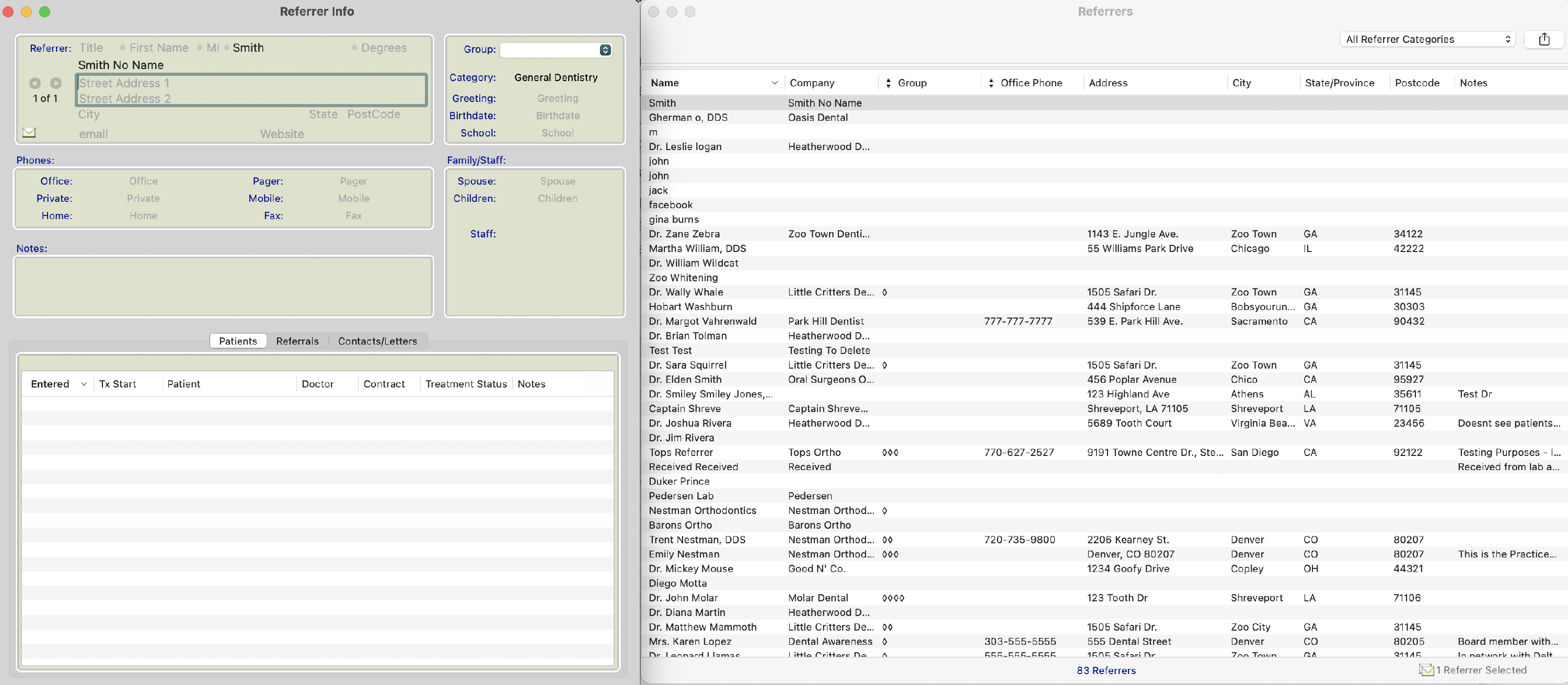1568x685 pixels.
Task: Switch to the Referrals tab
Action: [297, 341]
